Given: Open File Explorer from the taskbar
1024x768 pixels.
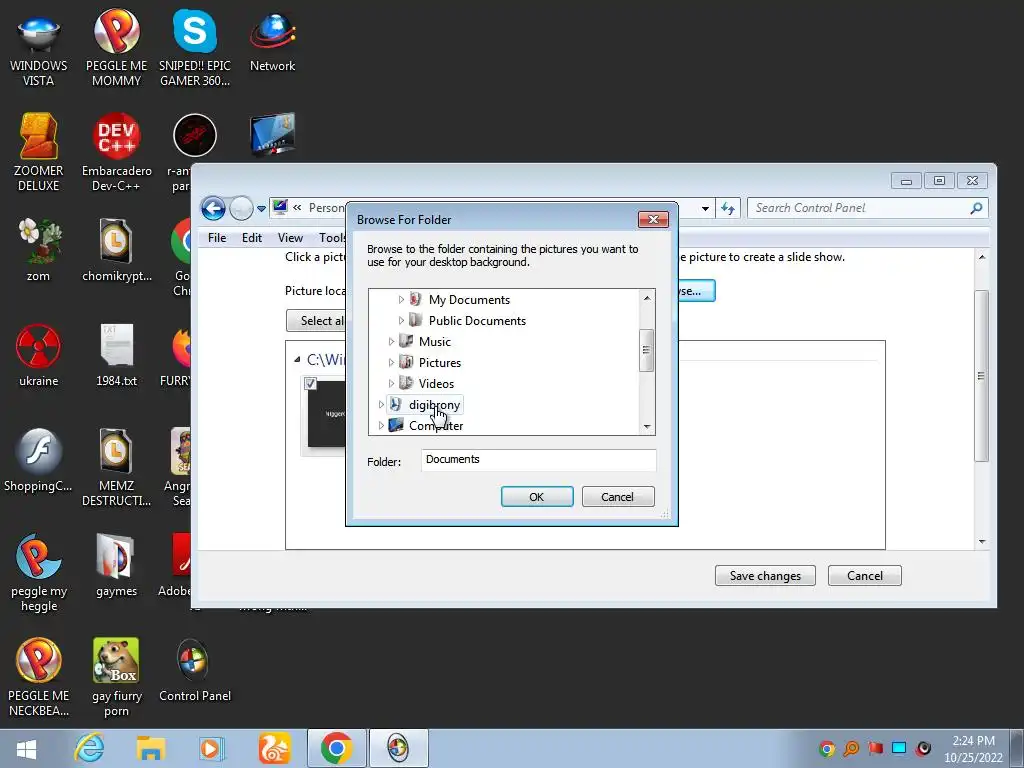Looking at the screenshot, I should [x=151, y=748].
